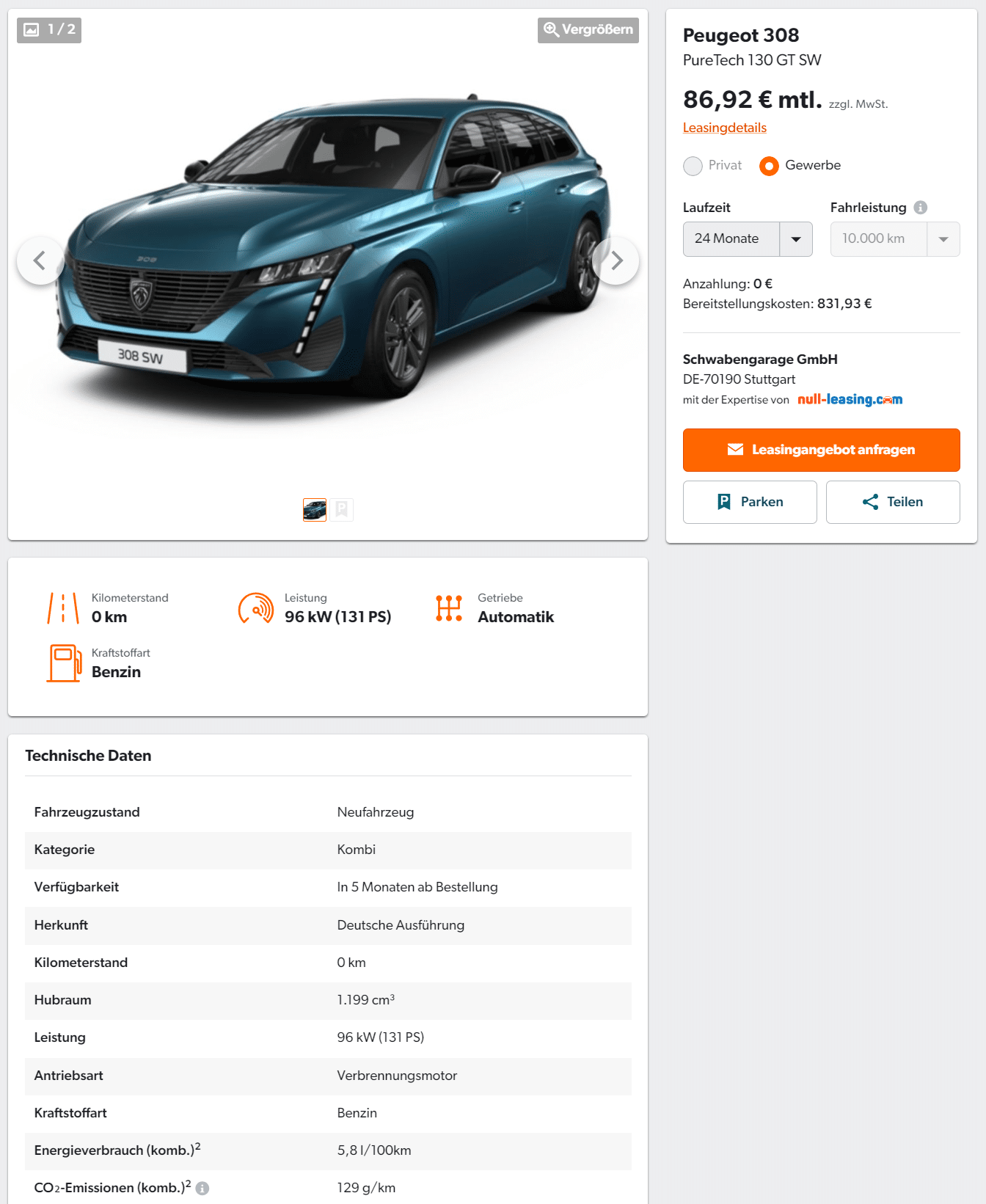Select the first car thumbnail

315,510
